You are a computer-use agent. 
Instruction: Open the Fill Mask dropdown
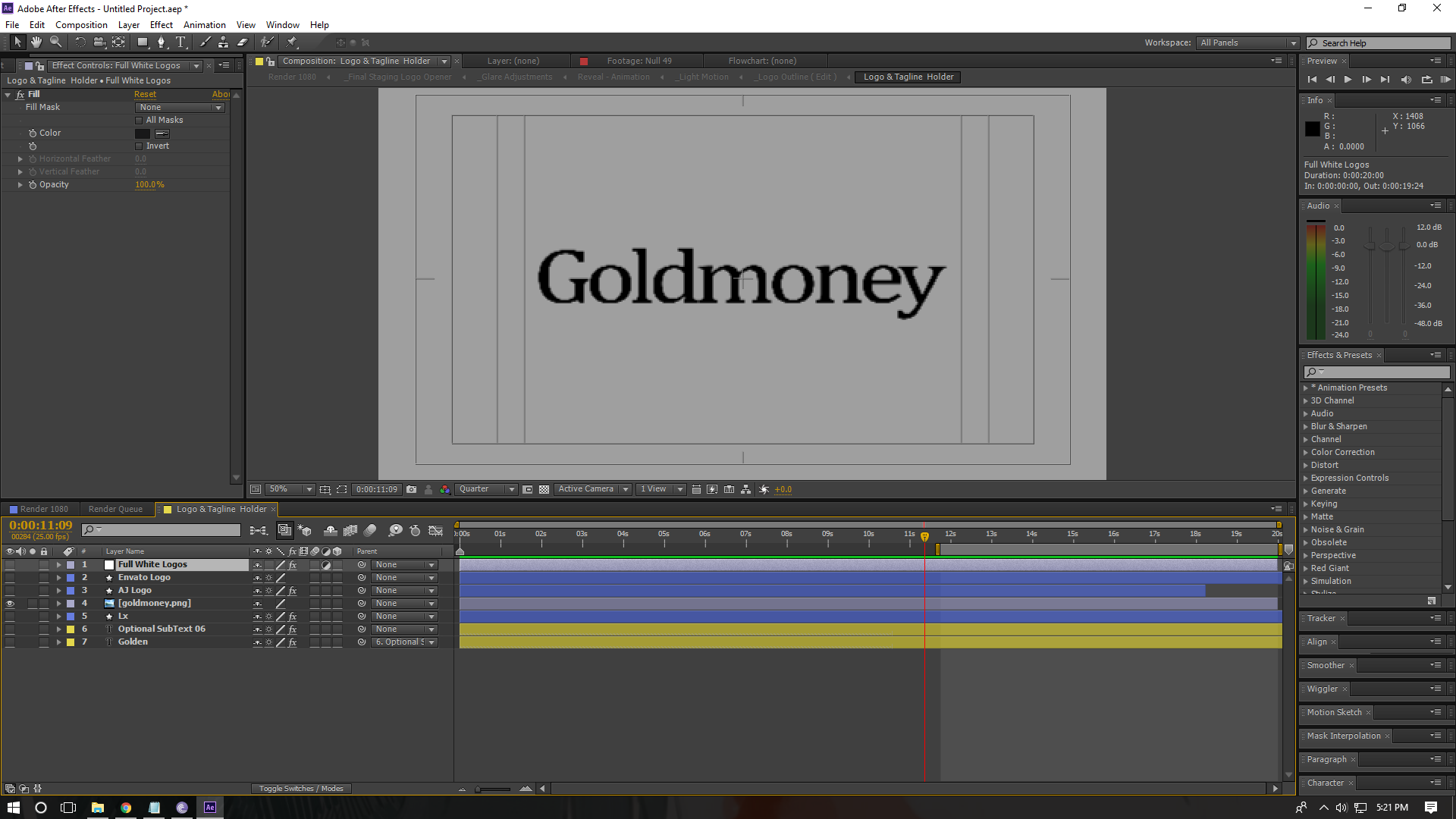(180, 108)
